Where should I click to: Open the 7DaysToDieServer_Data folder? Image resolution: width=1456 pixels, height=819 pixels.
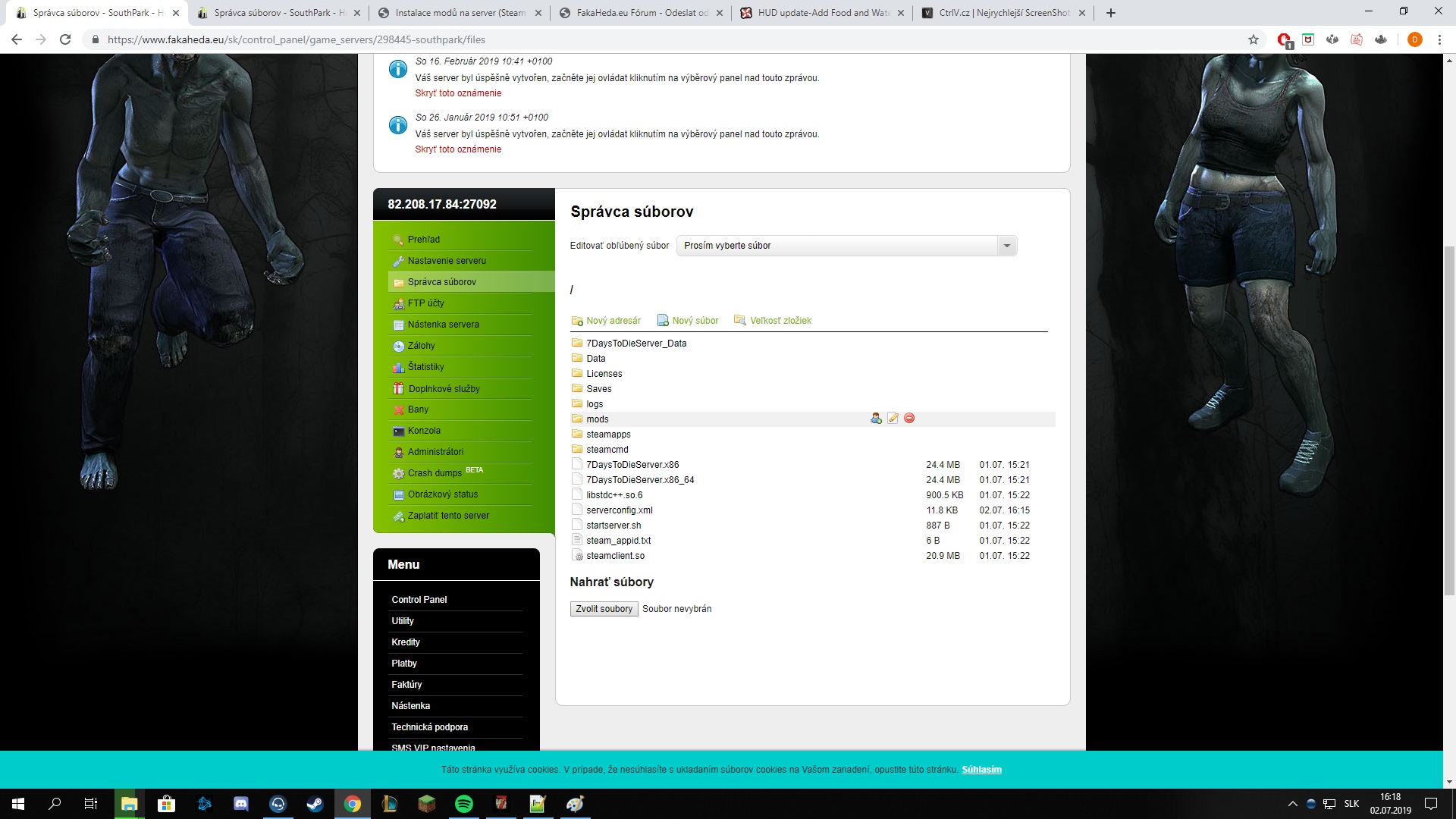(x=635, y=344)
